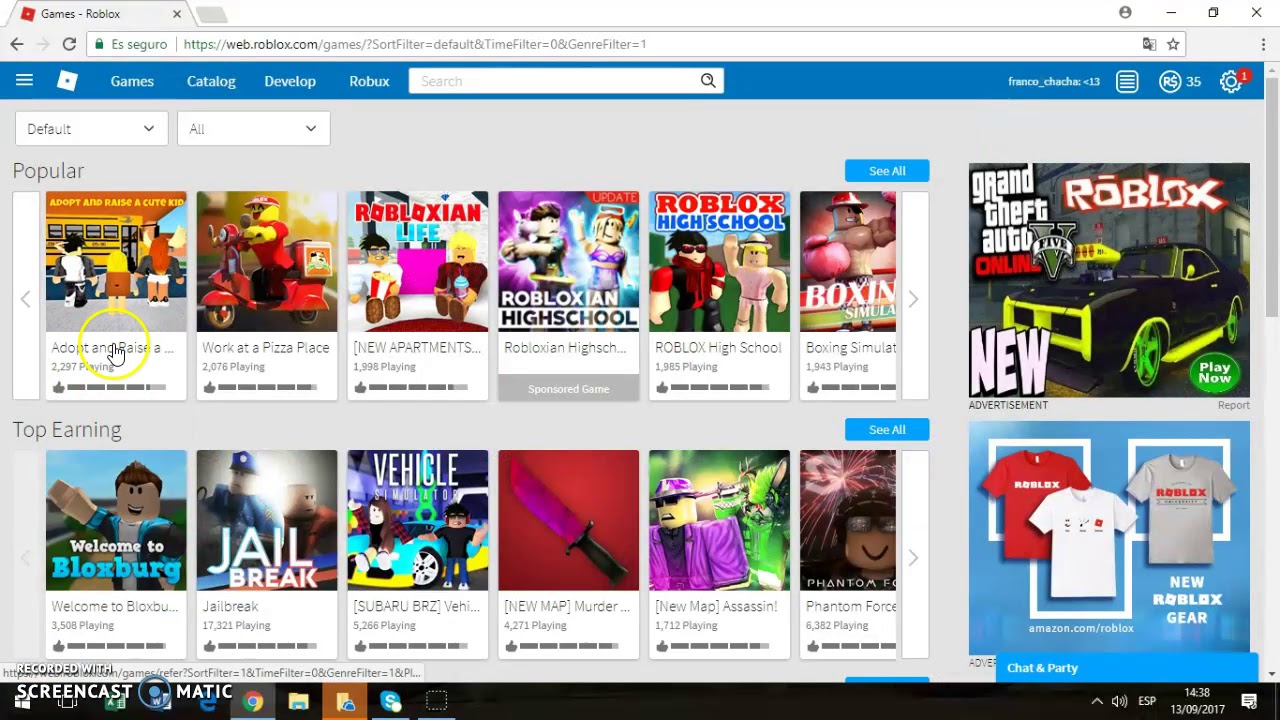Viewport: 1280px width, 720px height.
Task: Open the Catalog menu
Action: (x=211, y=81)
